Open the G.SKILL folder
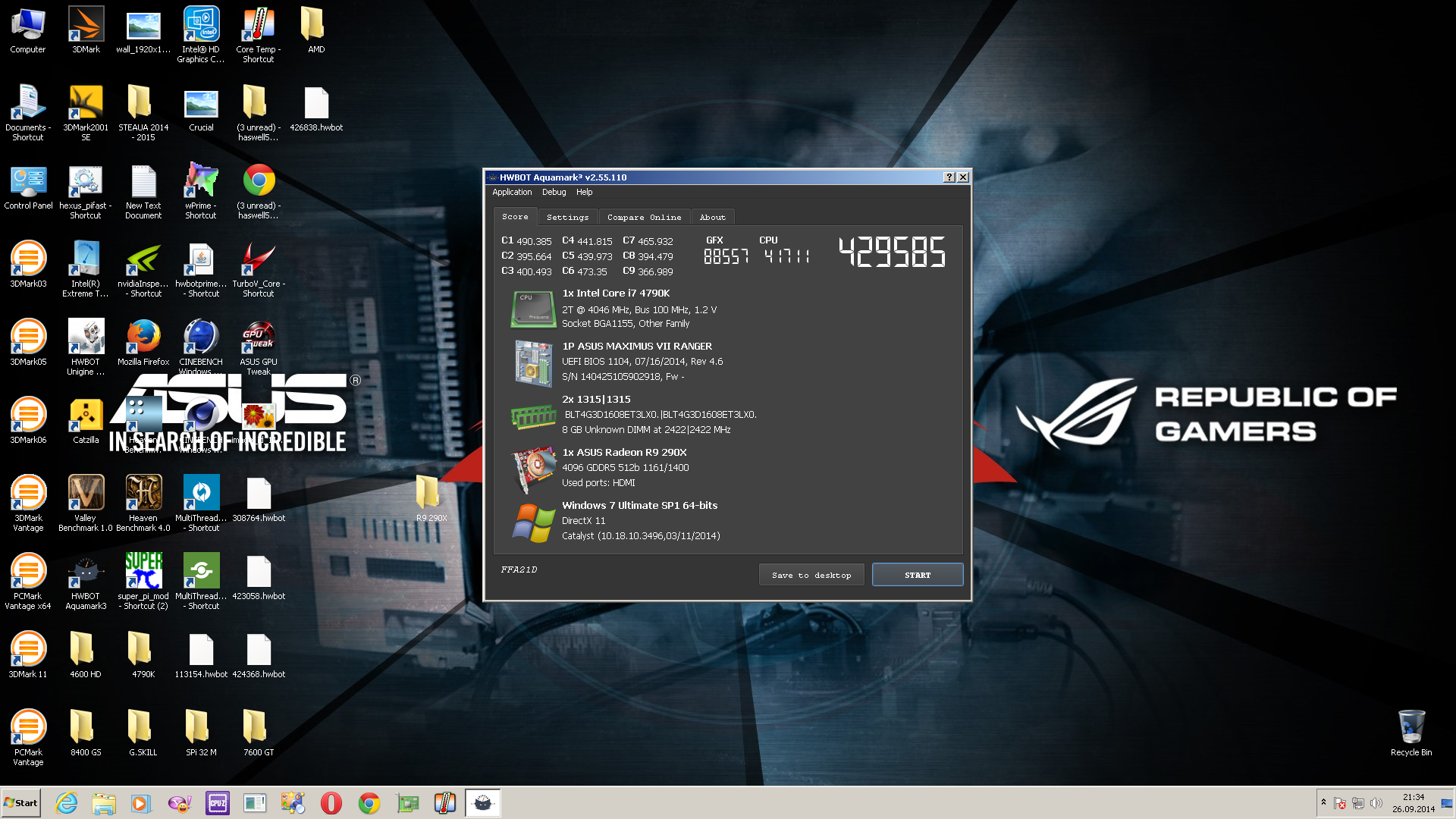Image resolution: width=1456 pixels, height=819 pixels. pyautogui.click(x=143, y=733)
